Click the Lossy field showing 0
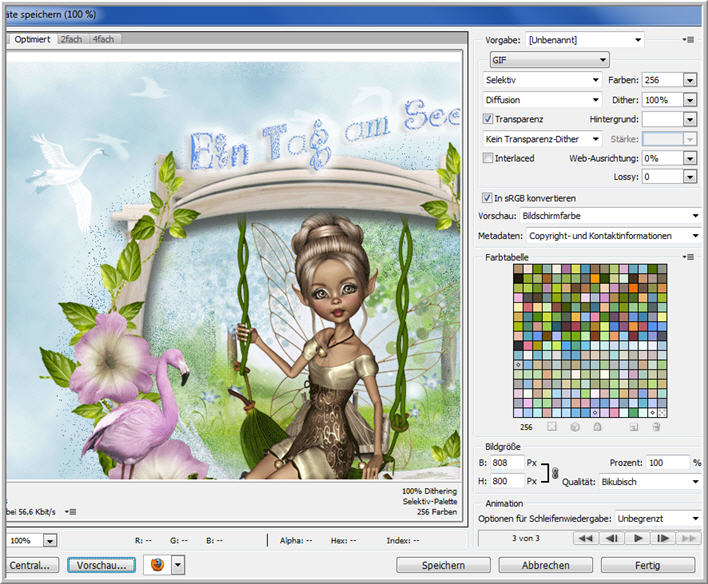The image size is (708, 584). pos(662,177)
